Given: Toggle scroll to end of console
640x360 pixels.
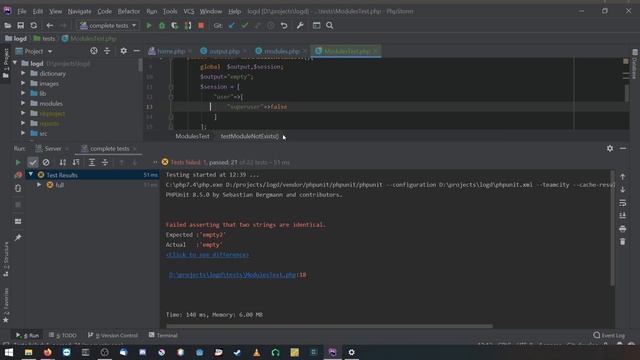Looking at the screenshot, I should (622, 216).
